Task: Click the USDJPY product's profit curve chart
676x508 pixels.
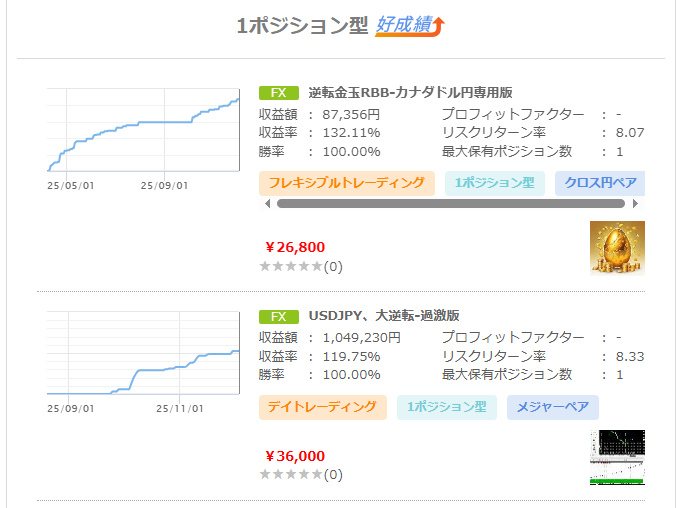Action: [x=143, y=354]
